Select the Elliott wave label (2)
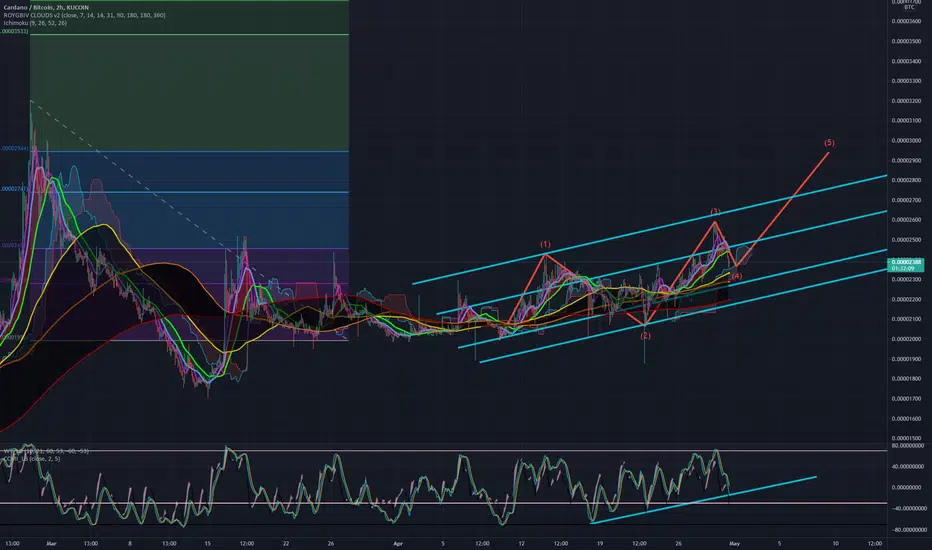 [x=646, y=335]
